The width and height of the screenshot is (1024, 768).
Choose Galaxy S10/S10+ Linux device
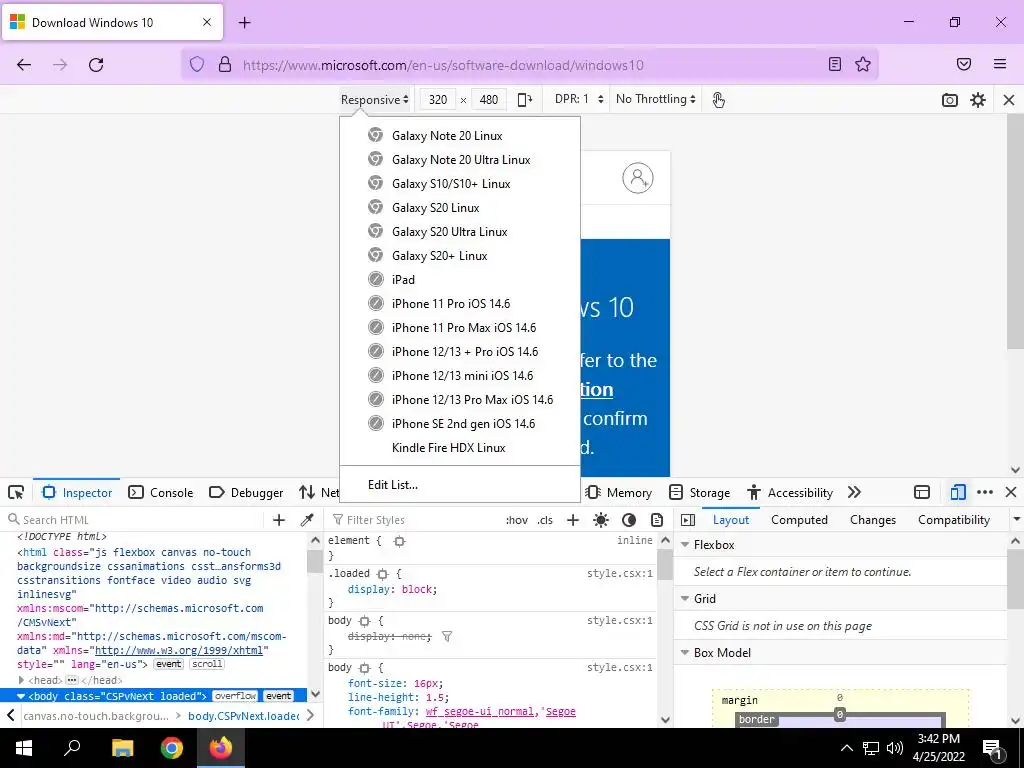click(x=460, y=184)
